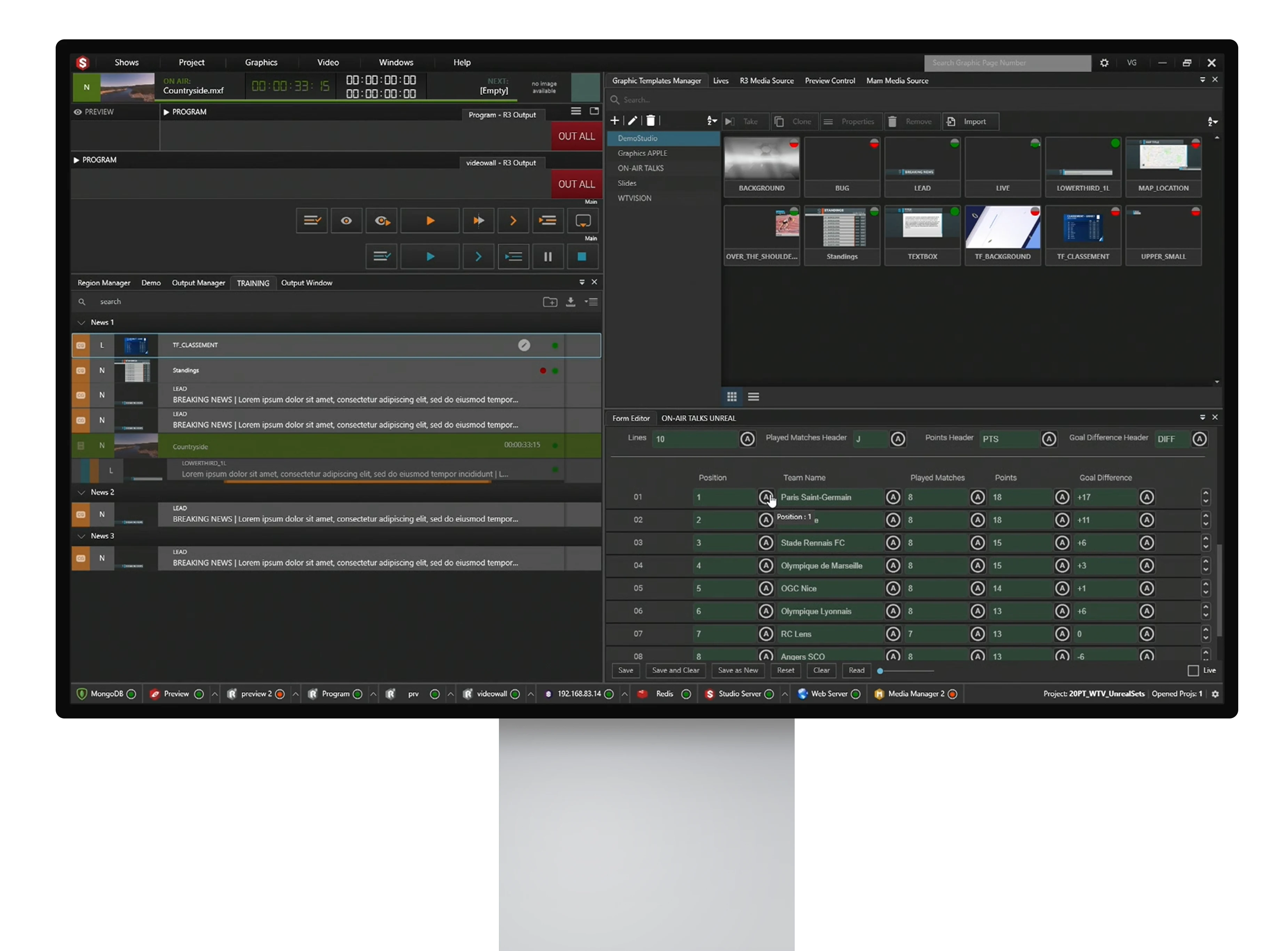Select the MAP_LOCATION template thumbnail
The width and height of the screenshot is (1288, 951).
[1163, 167]
